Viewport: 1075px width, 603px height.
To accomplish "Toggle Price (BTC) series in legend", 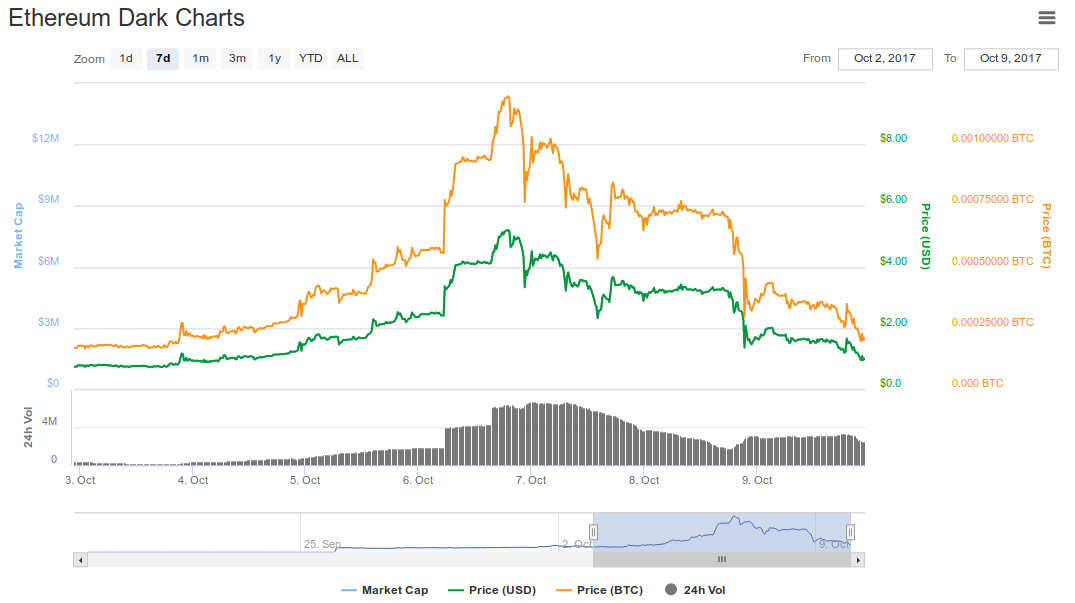I will pyautogui.click(x=600, y=590).
